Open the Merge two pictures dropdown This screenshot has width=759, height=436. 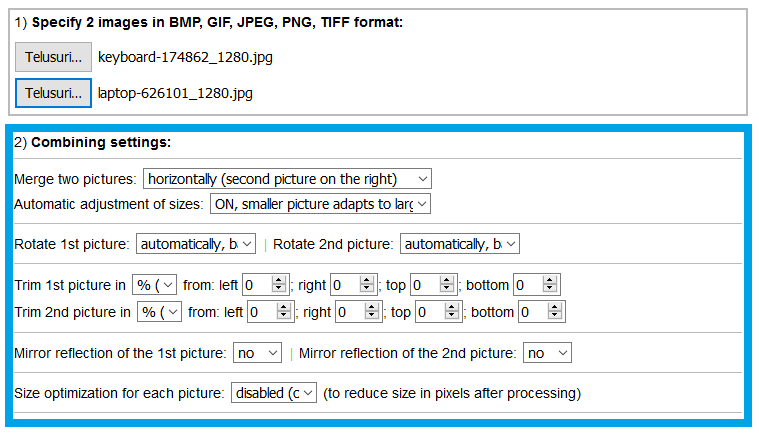point(287,179)
